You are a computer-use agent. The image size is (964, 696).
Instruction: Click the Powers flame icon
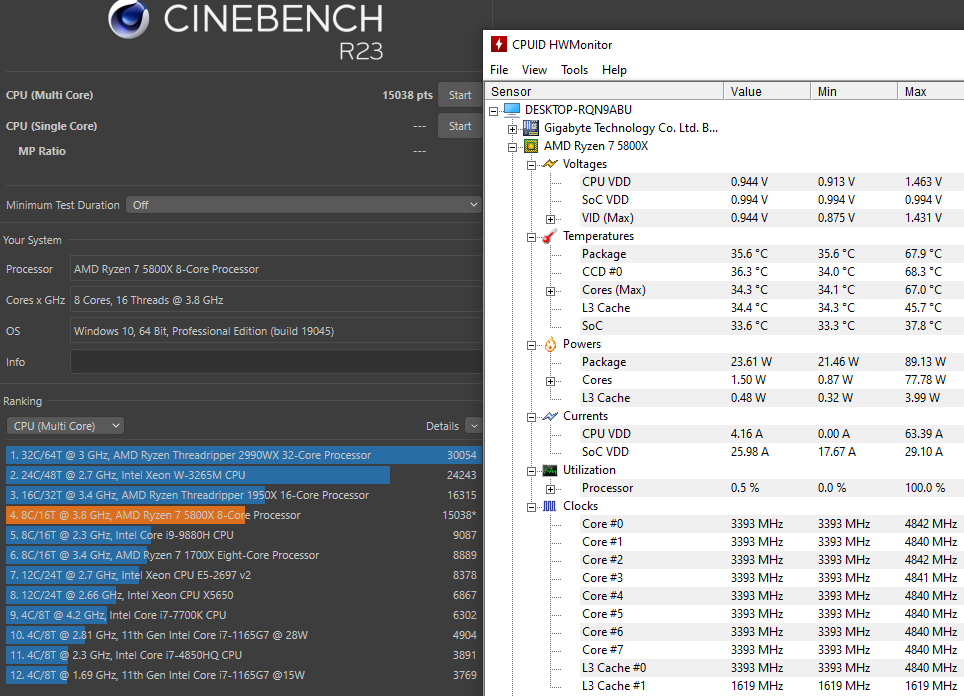coord(550,344)
